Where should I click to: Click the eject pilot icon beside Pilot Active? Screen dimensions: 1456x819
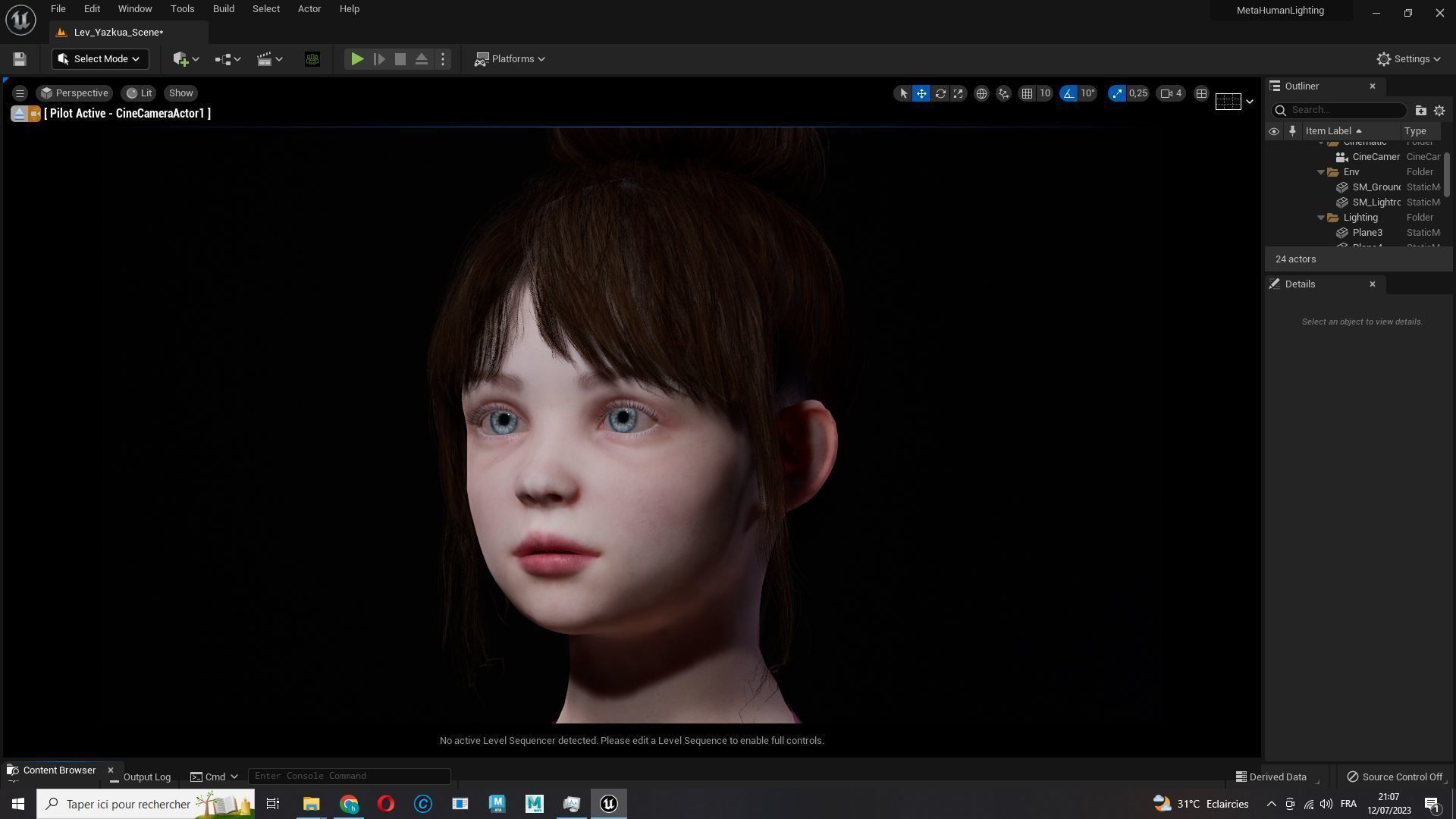point(19,114)
